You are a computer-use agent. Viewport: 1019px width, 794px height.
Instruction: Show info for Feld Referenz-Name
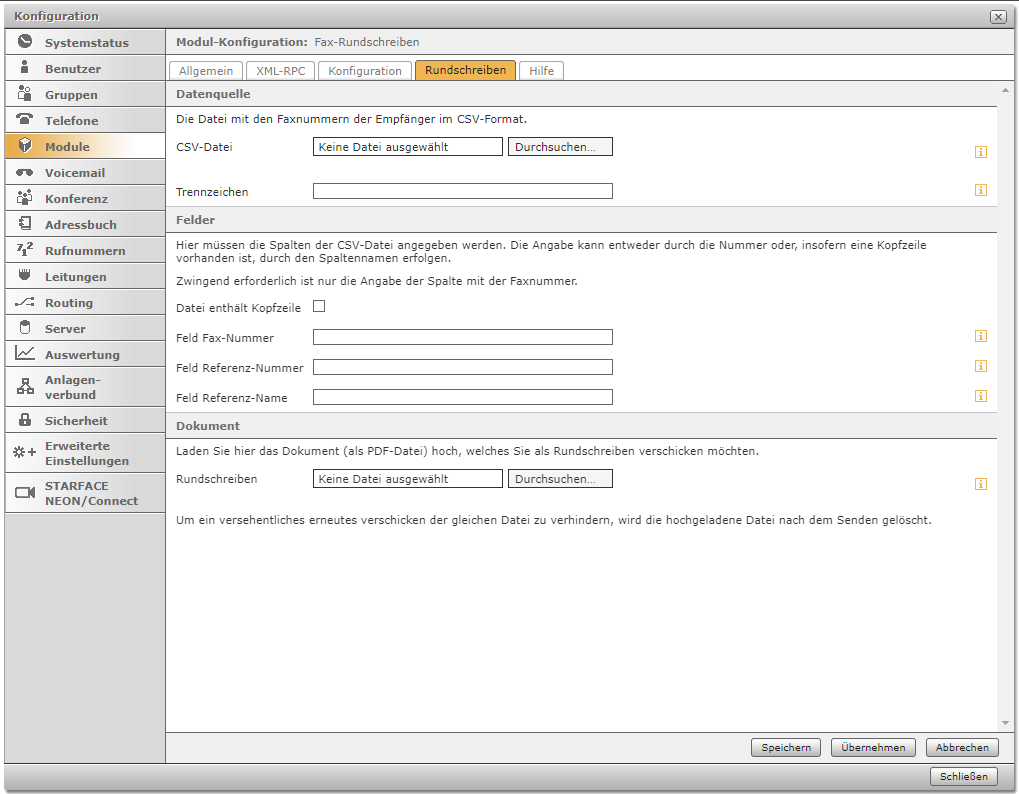click(981, 396)
